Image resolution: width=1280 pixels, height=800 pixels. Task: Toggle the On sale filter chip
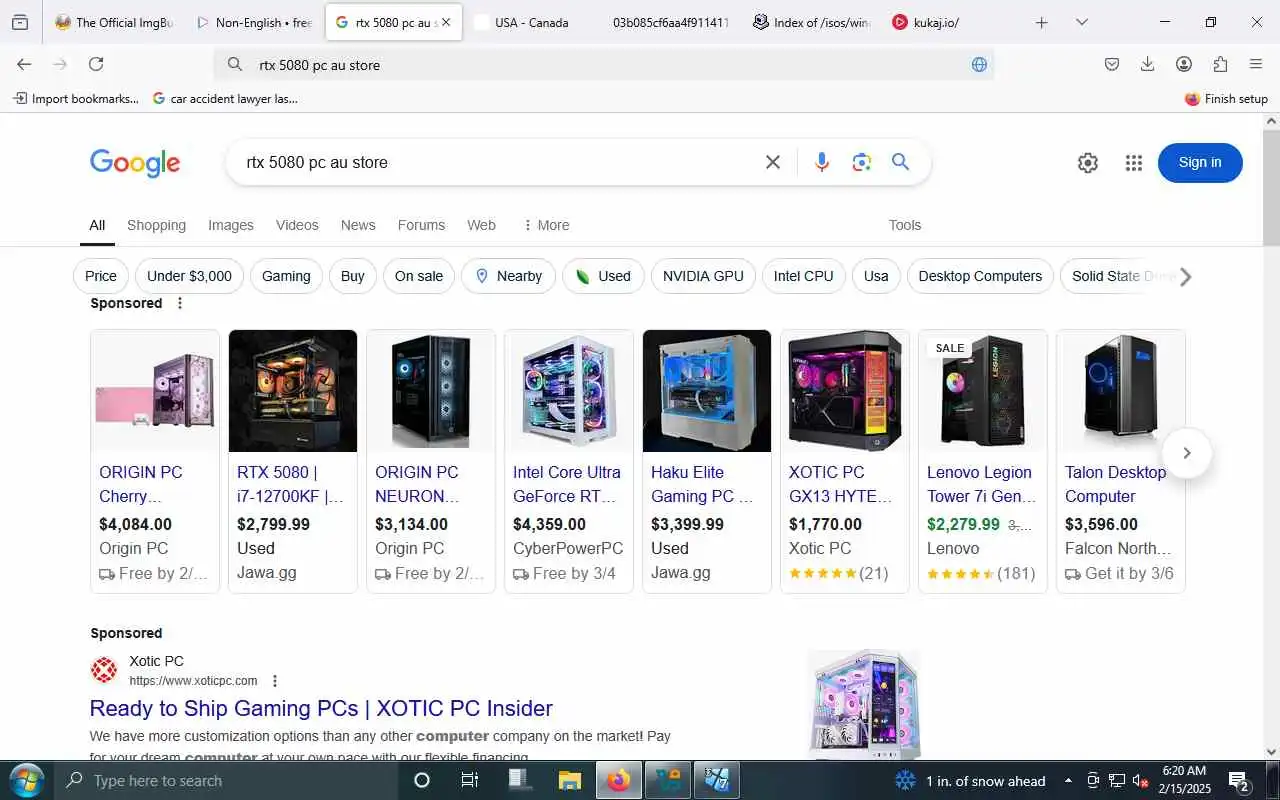tap(419, 276)
